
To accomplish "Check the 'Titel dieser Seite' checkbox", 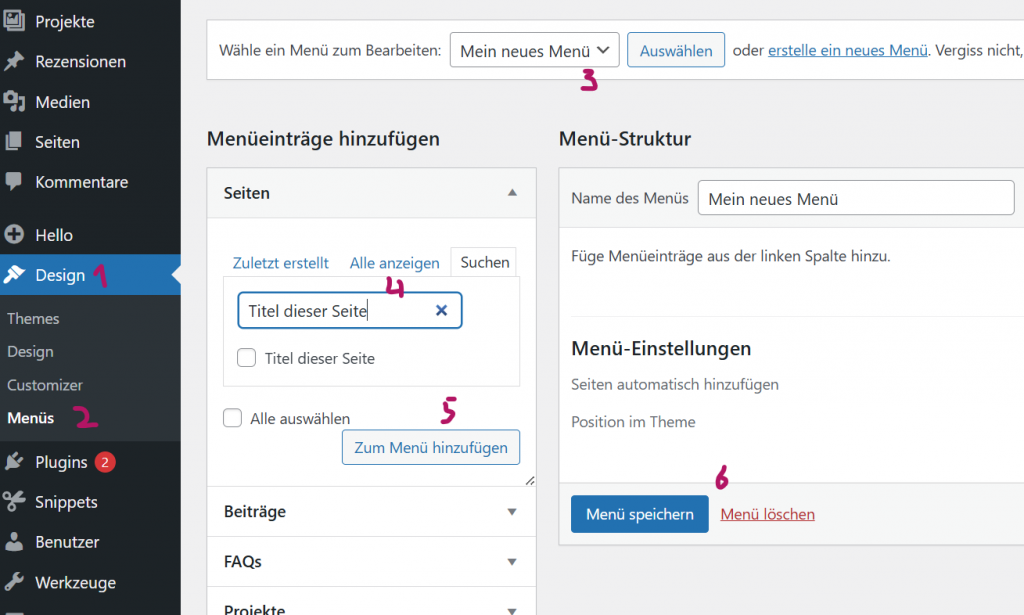I will point(247,358).
